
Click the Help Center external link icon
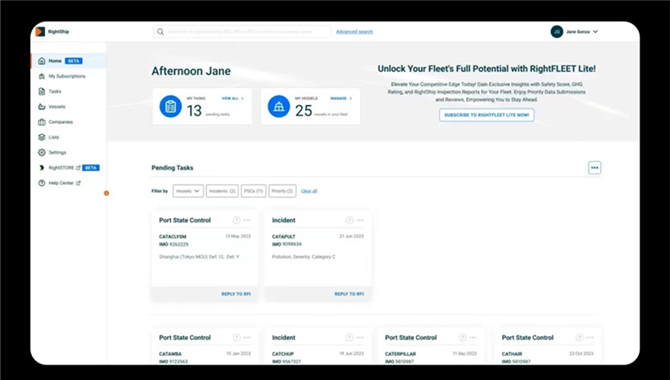point(78,183)
